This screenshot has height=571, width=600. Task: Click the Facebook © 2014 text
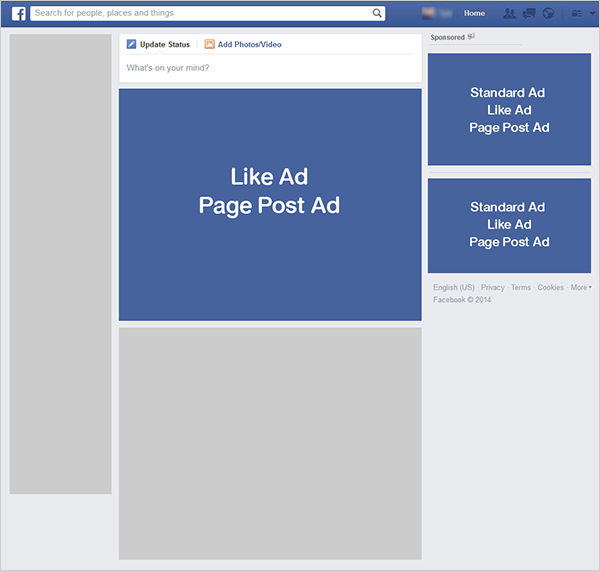click(x=462, y=300)
